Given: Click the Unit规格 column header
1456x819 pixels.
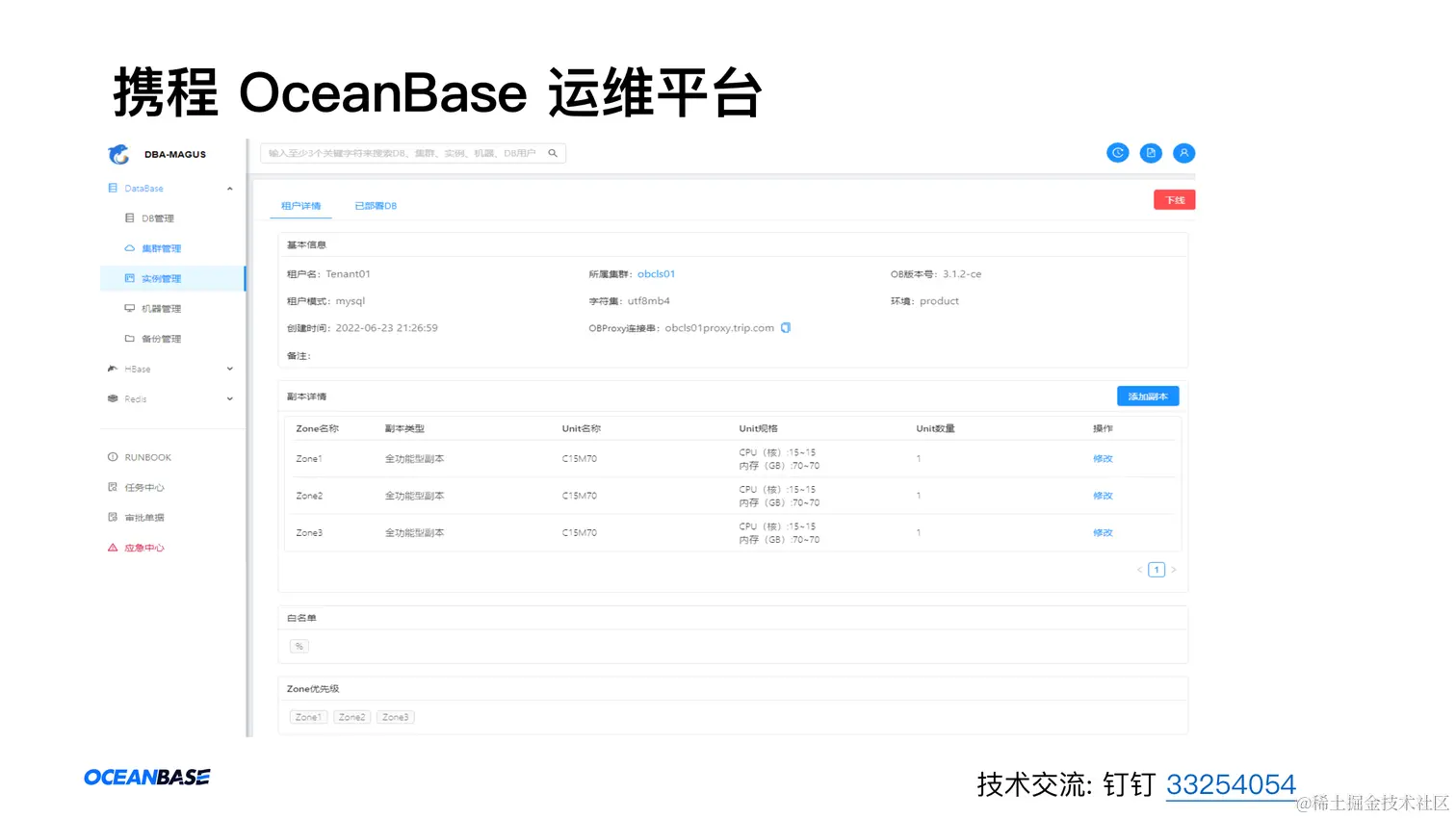Looking at the screenshot, I should point(758,428).
